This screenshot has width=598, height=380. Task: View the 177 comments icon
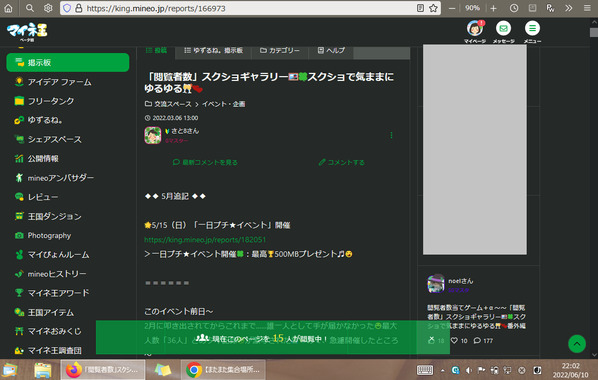point(477,340)
